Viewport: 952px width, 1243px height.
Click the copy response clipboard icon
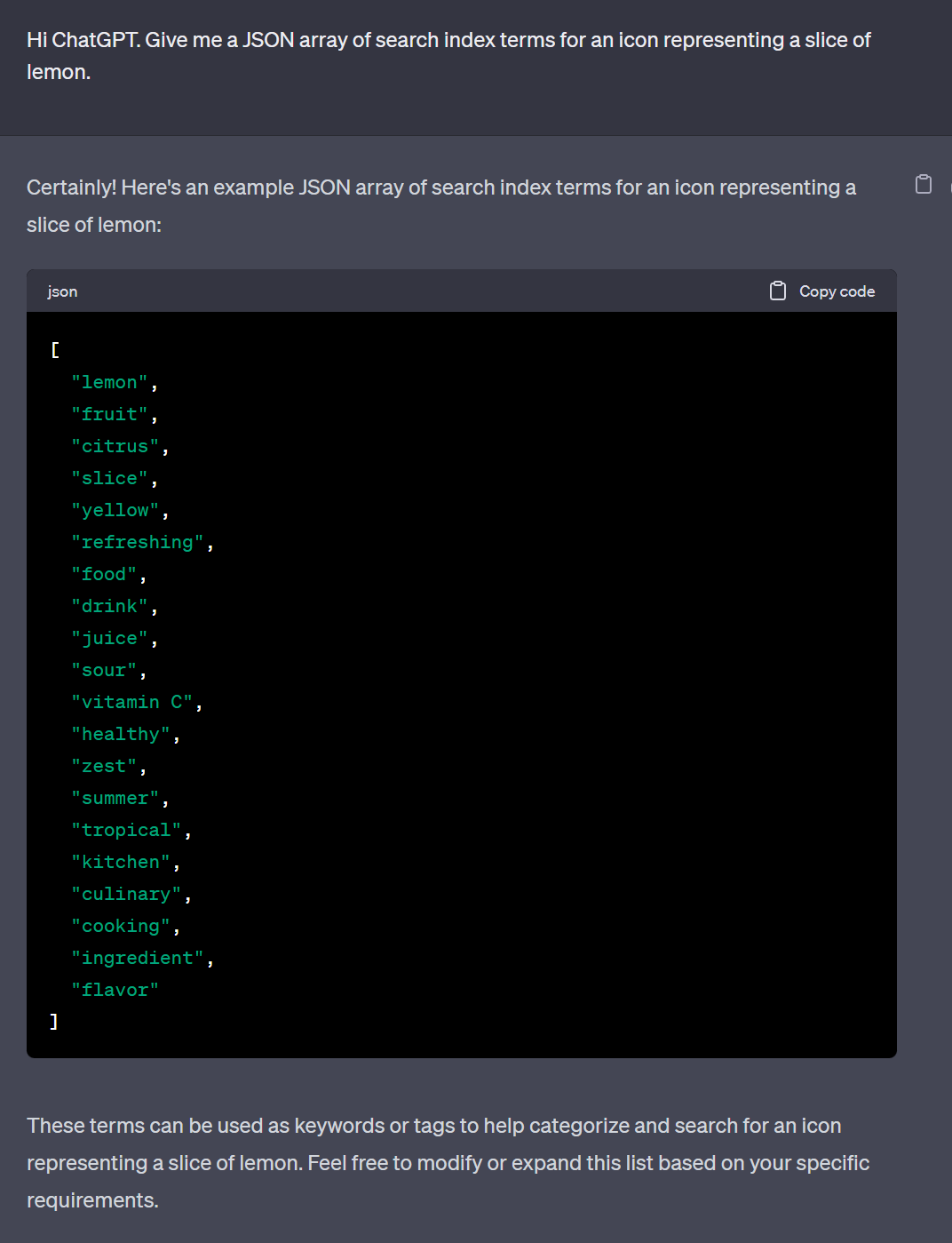pyautogui.click(x=924, y=184)
